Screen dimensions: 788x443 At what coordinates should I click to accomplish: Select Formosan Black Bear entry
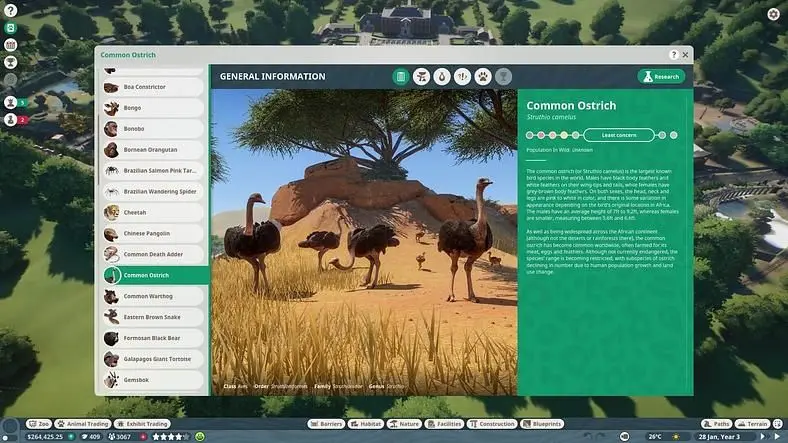click(x=153, y=339)
